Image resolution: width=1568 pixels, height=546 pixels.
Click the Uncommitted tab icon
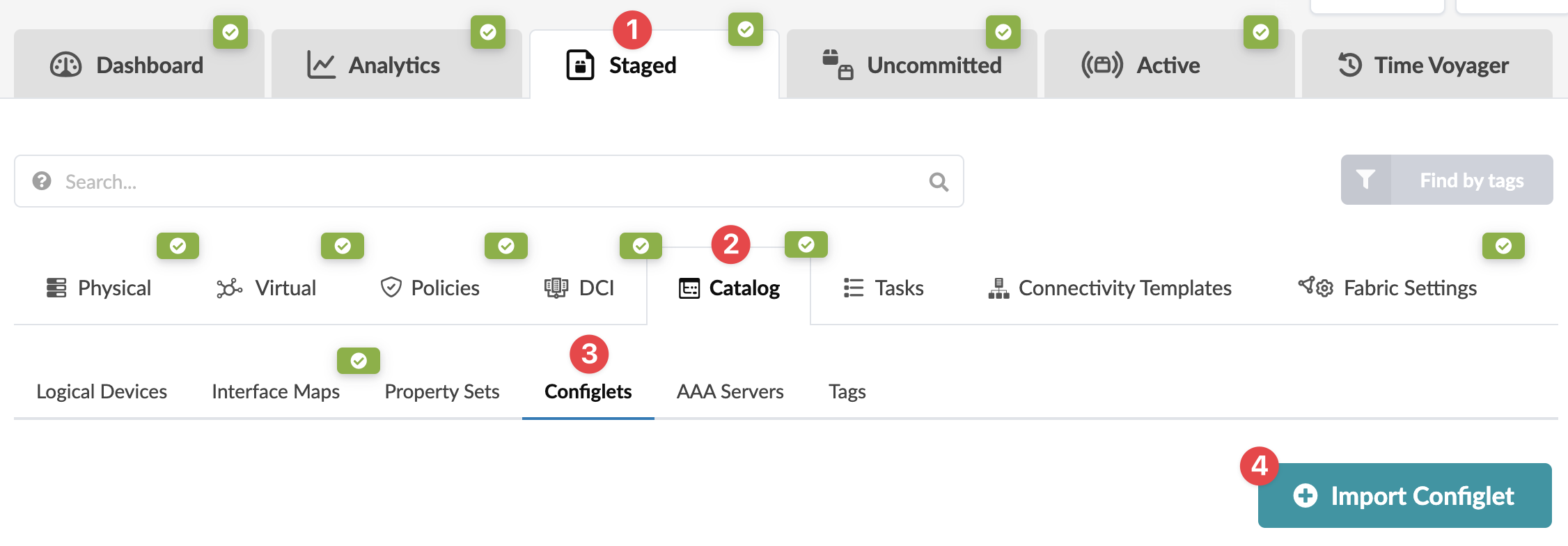[x=838, y=65]
